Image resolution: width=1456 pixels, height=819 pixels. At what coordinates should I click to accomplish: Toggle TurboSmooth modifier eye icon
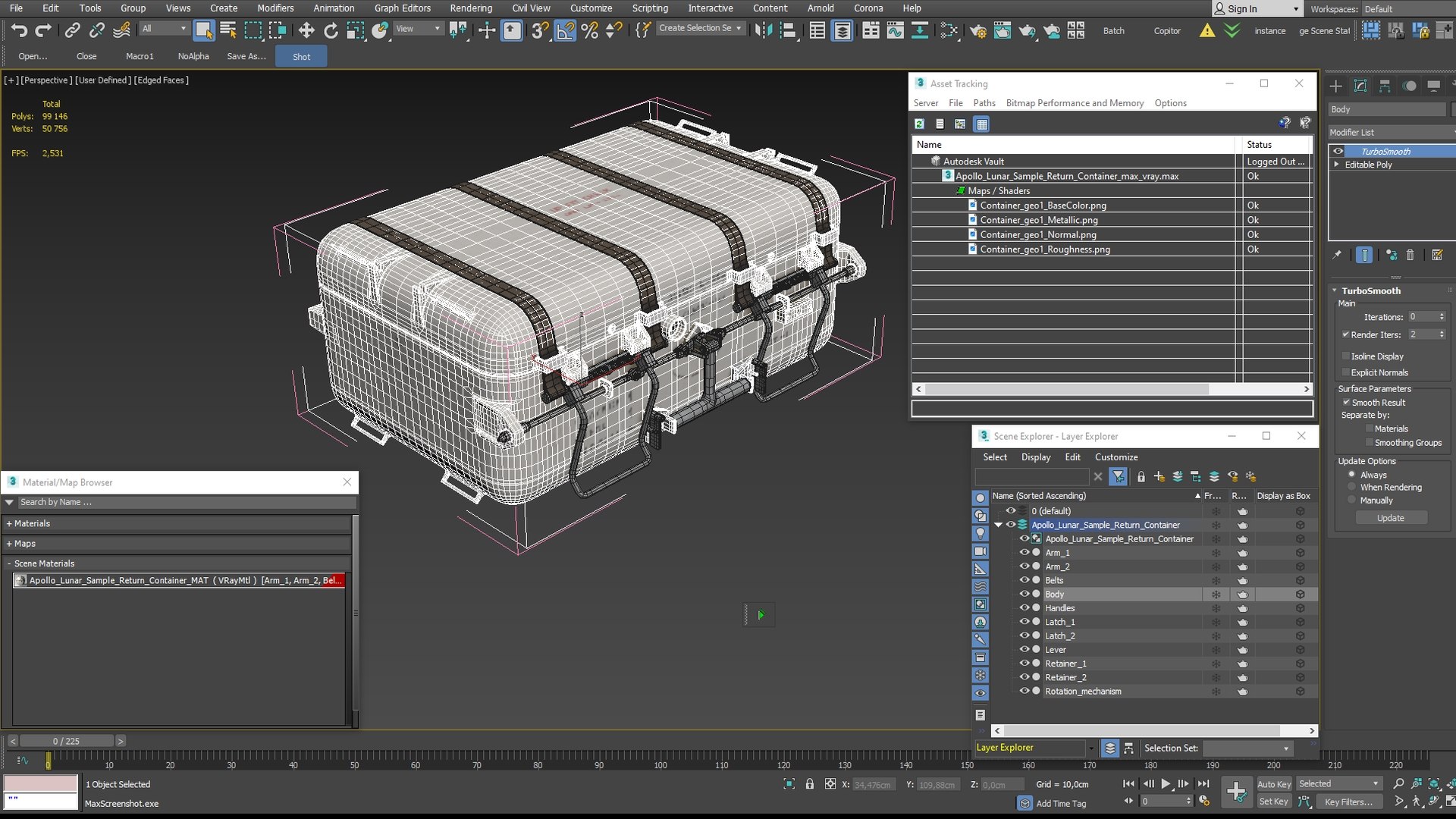pos(1338,151)
